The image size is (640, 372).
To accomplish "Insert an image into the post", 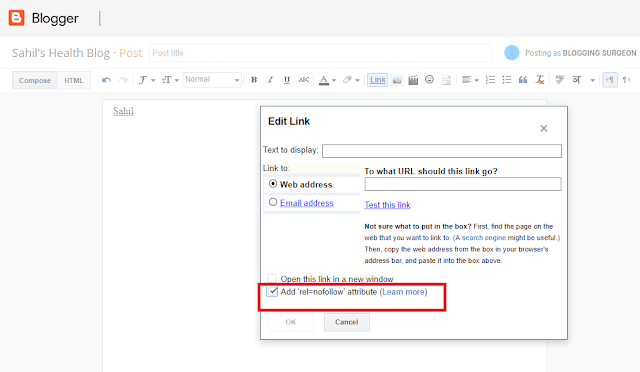I will 397,80.
